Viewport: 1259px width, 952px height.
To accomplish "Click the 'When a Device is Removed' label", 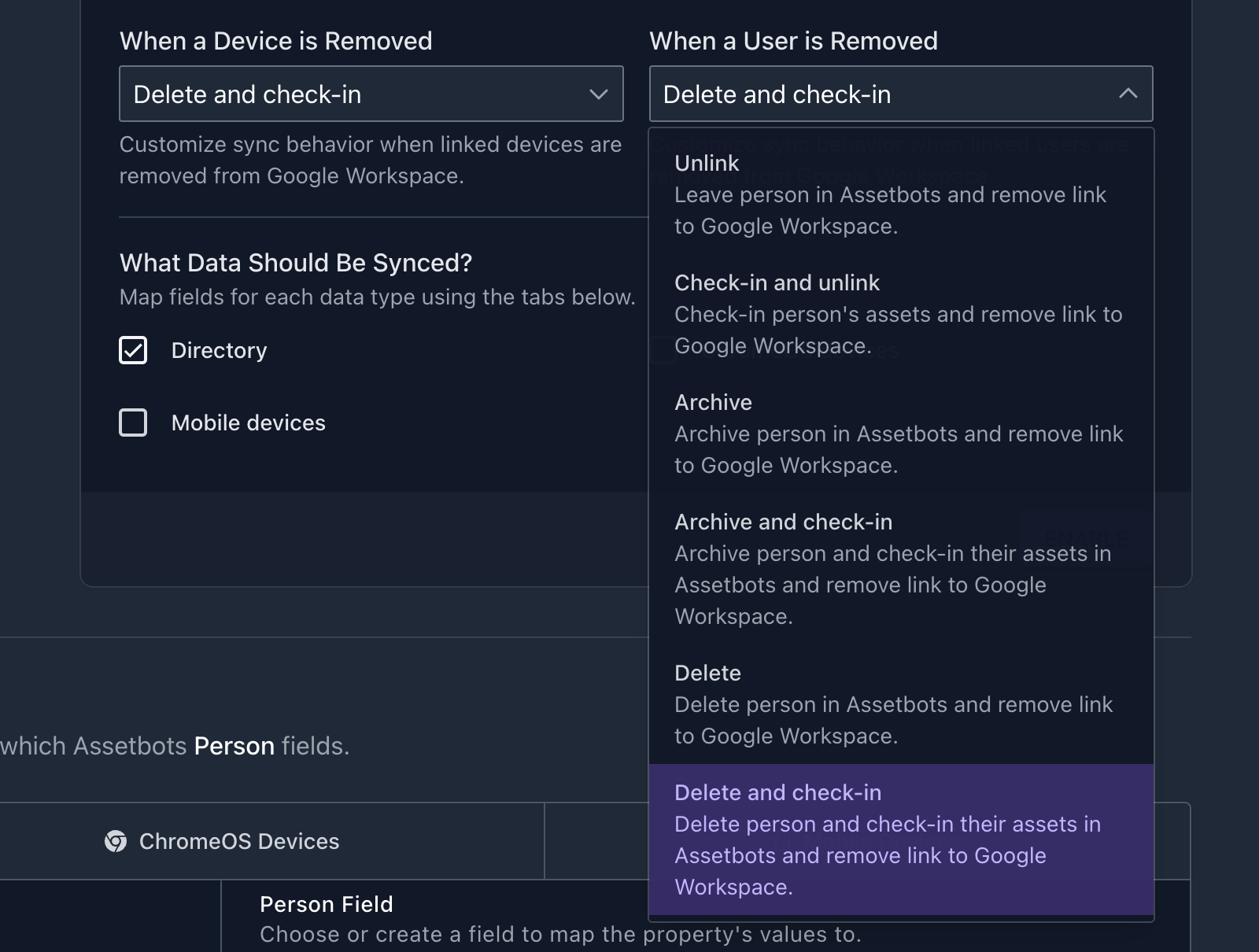I will 275,41.
